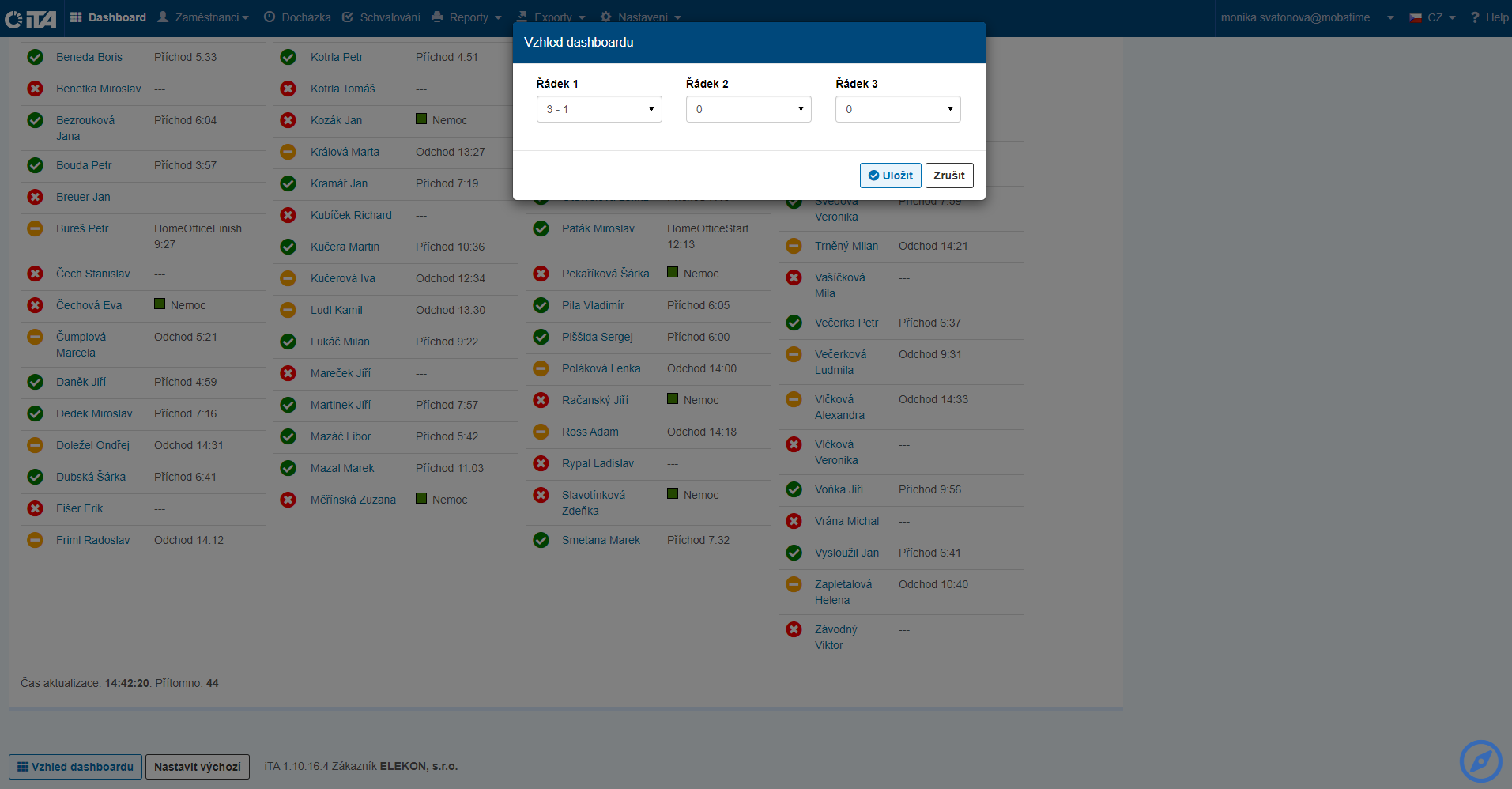Screen dimensions: 1512x789
Task: Click the compass icon in bottom corner
Action: point(1480,761)
